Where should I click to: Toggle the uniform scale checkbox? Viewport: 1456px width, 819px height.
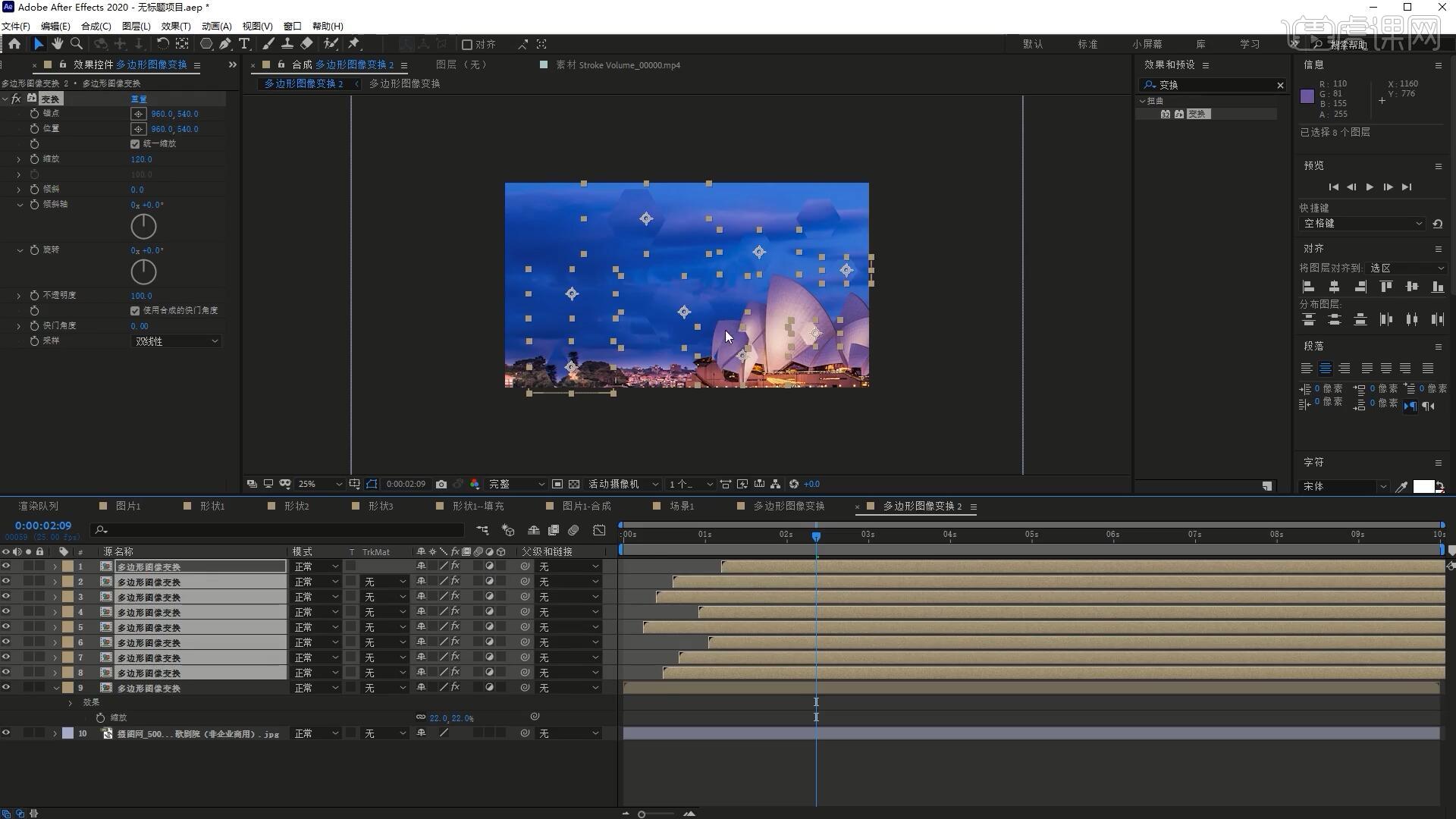tap(135, 144)
